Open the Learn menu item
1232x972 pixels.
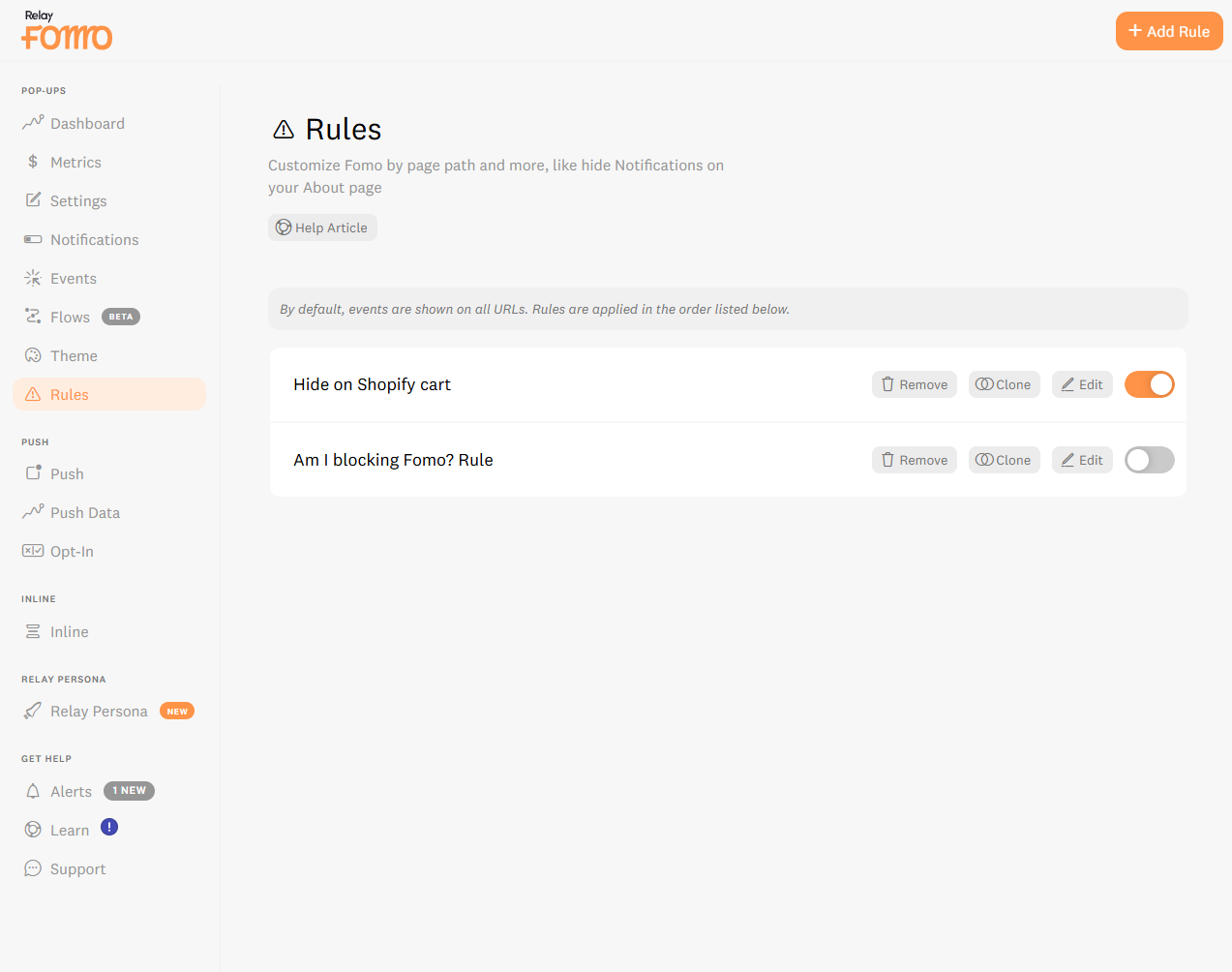tap(109, 830)
